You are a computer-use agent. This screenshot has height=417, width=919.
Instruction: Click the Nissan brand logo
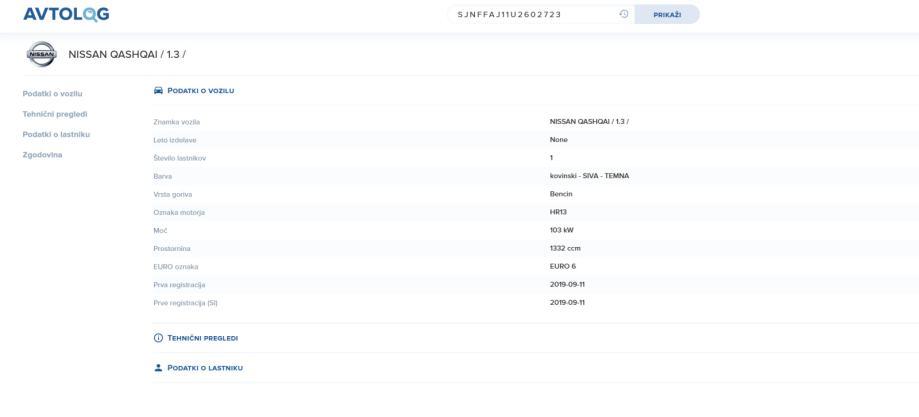click(42, 54)
